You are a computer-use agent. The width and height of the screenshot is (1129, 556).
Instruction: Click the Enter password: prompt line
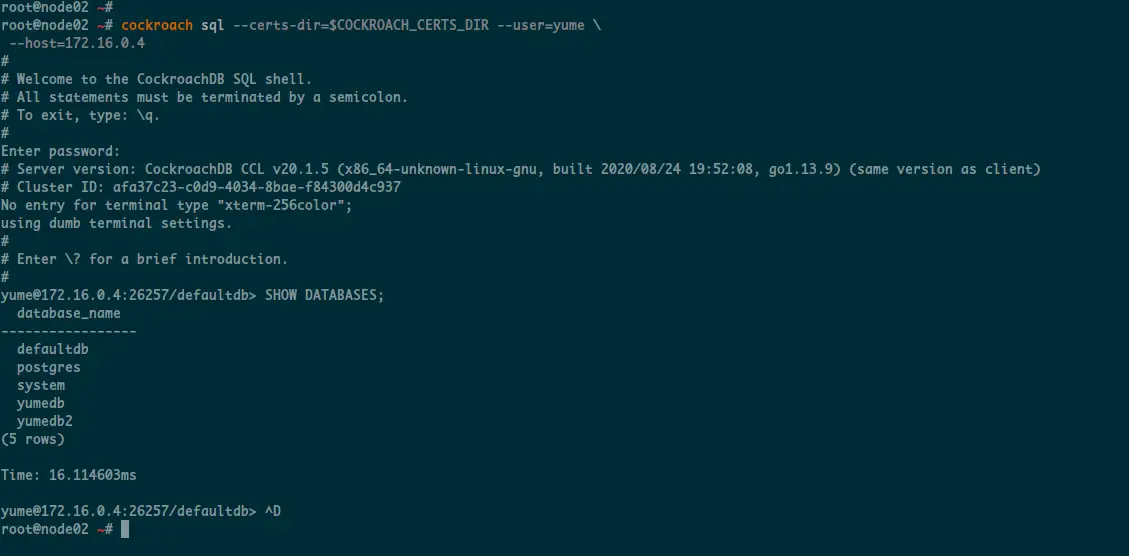[x=60, y=151]
